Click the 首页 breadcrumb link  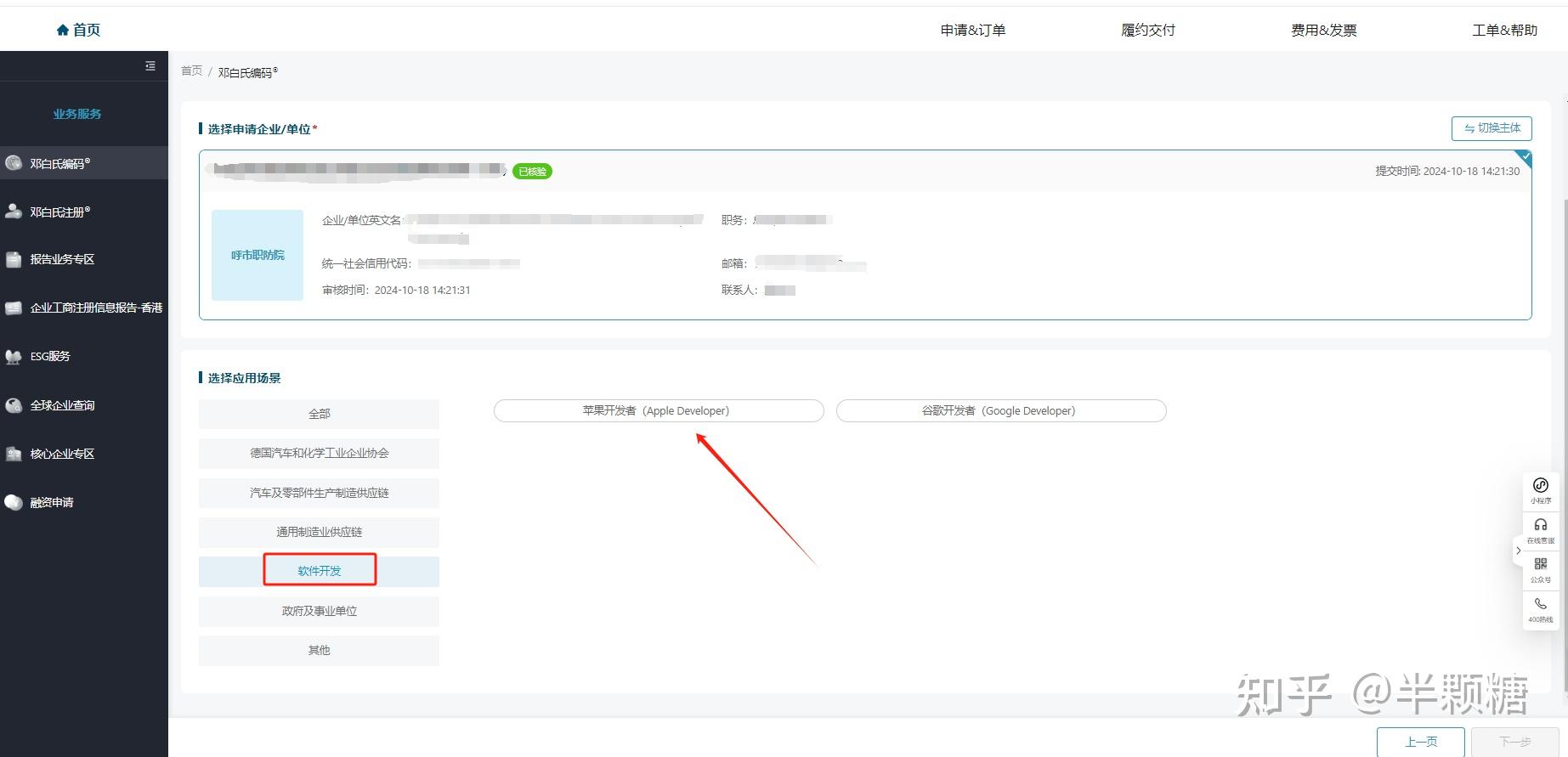click(191, 71)
